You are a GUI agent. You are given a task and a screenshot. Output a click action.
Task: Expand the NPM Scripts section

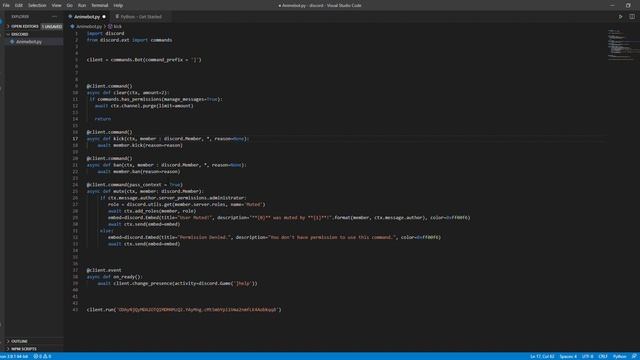24,349
